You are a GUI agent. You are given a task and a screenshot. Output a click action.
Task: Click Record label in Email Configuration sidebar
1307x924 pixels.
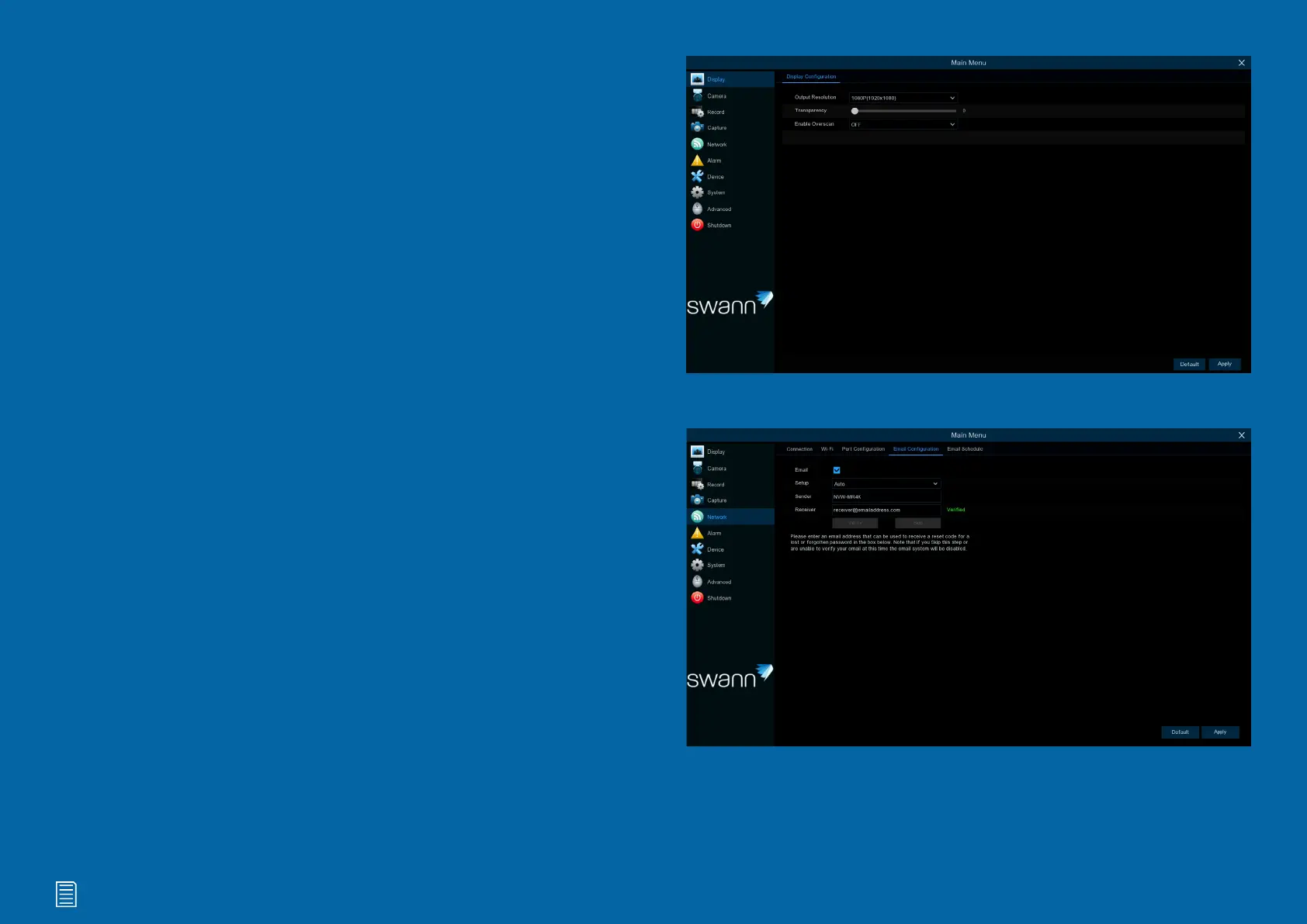[715, 484]
